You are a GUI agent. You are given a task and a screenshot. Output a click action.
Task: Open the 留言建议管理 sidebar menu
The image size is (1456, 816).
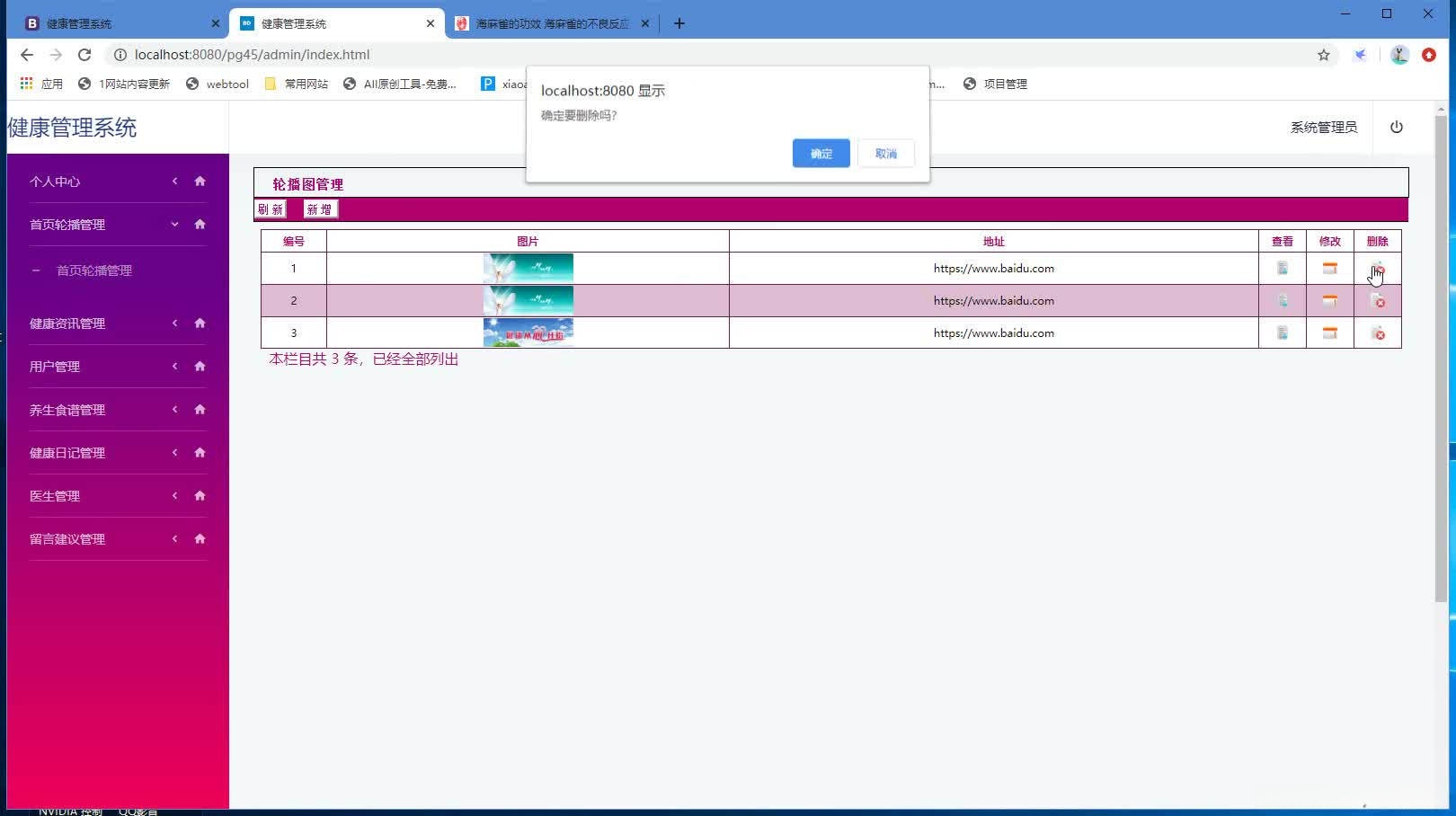[x=67, y=539]
